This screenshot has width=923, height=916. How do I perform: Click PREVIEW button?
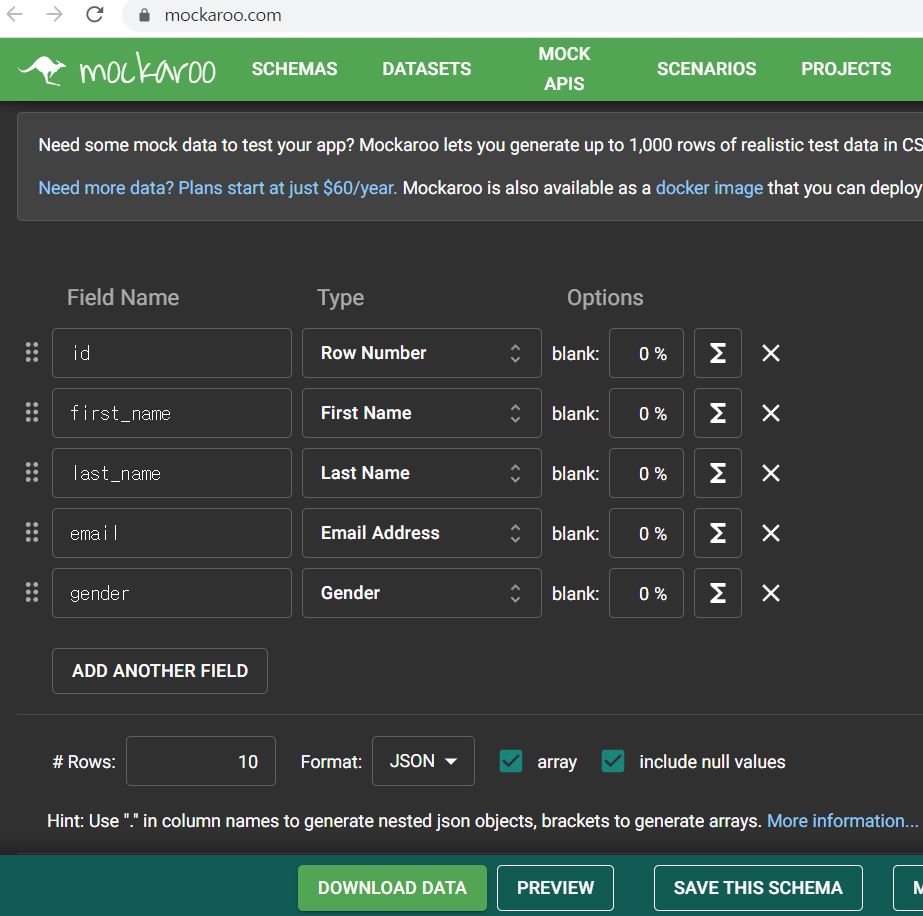tap(555, 887)
